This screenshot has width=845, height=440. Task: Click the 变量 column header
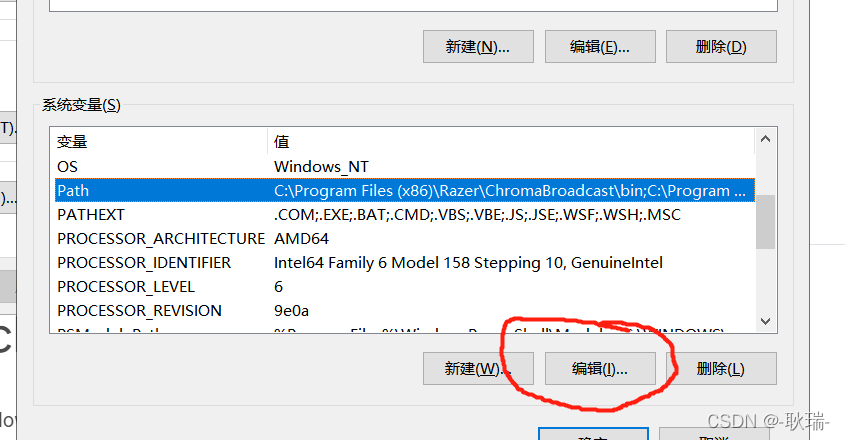(x=161, y=142)
